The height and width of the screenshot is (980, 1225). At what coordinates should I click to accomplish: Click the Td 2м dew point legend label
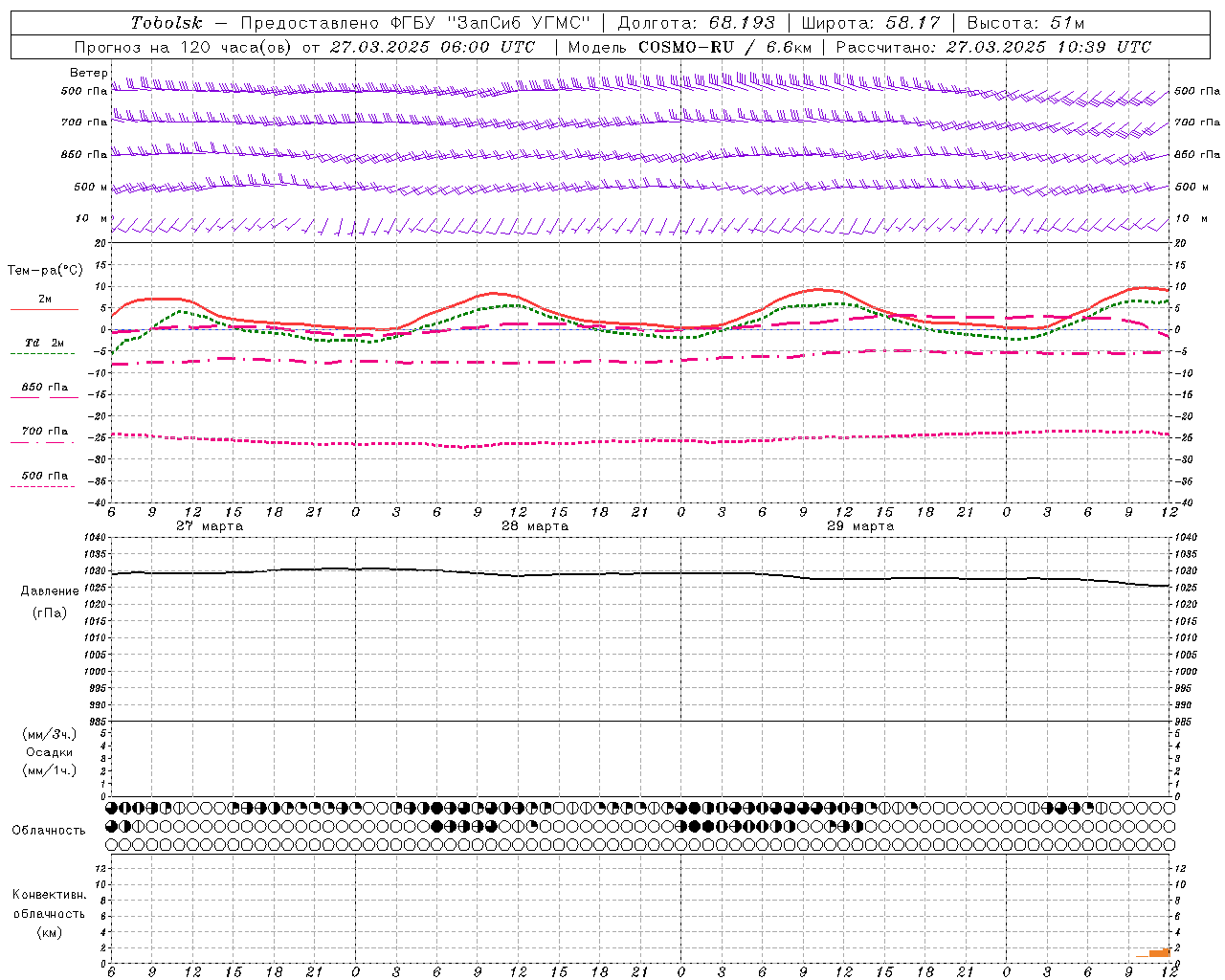pos(45,343)
